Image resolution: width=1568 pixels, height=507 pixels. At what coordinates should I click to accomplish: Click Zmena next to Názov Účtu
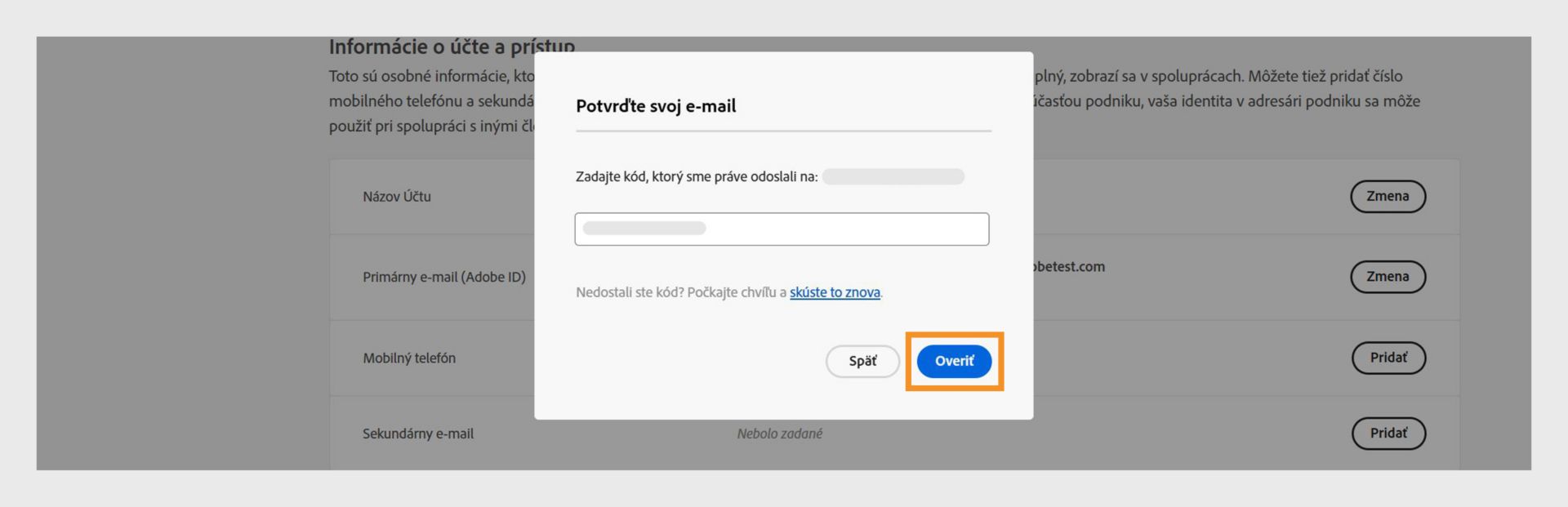pyautogui.click(x=1388, y=196)
